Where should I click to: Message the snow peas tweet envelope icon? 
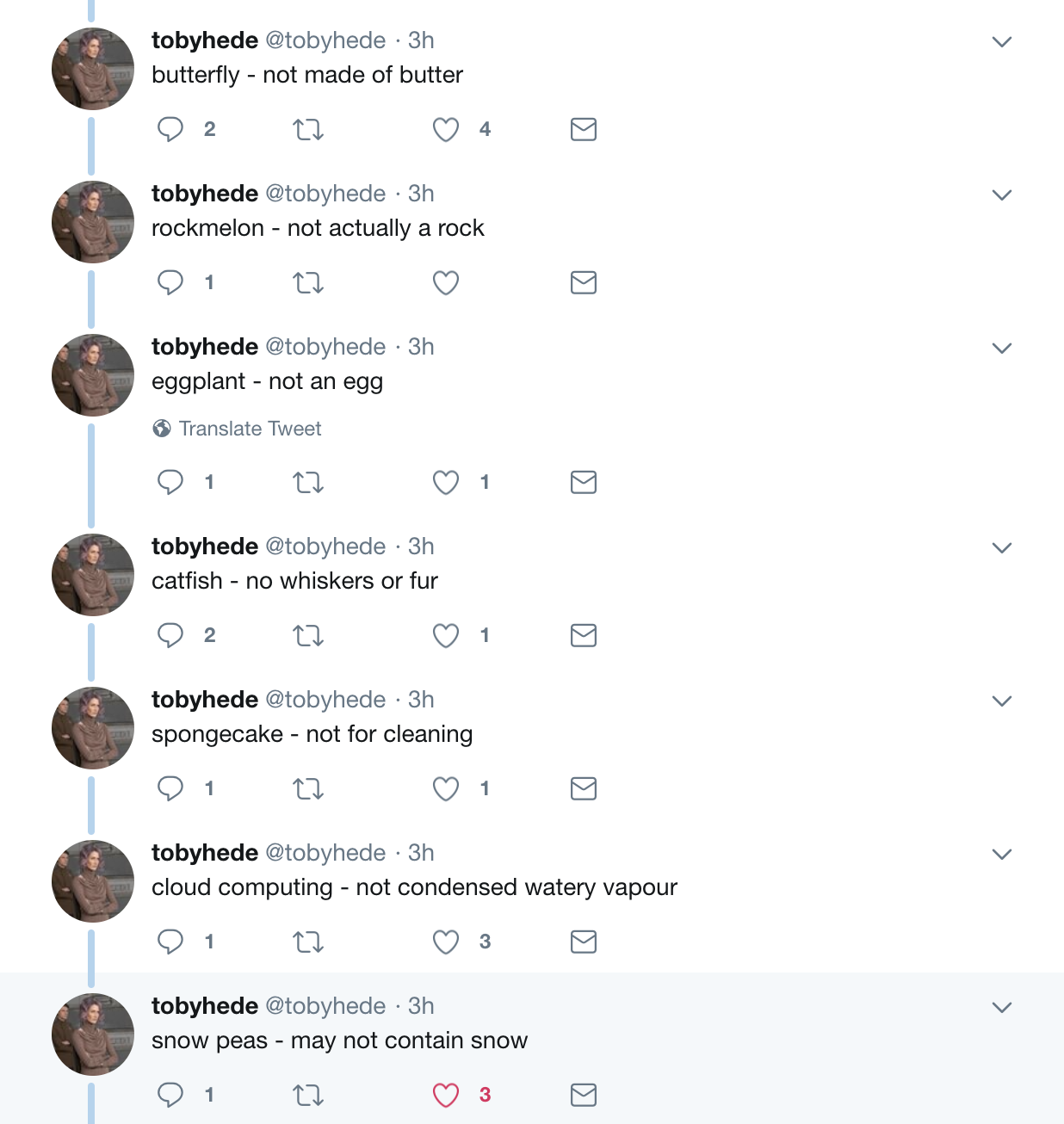click(584, 1095)
